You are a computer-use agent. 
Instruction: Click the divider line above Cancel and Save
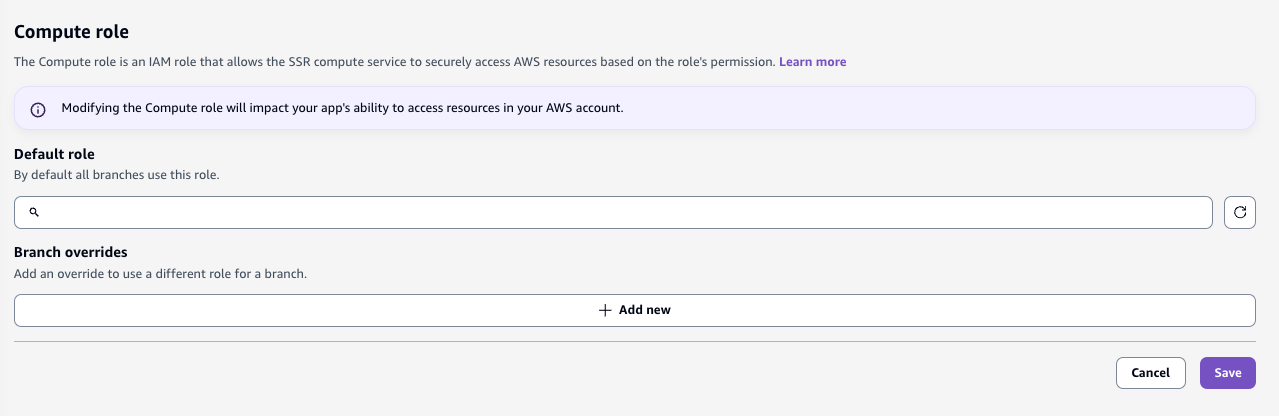coord(634,341)
